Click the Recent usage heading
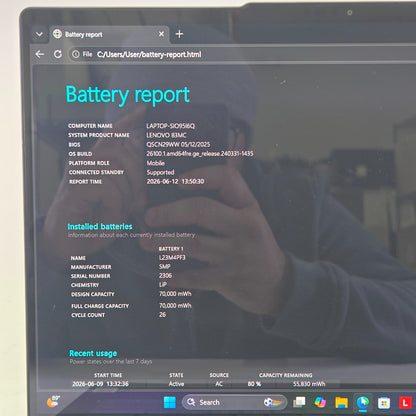The image size is (416, 416). (93, 353)
